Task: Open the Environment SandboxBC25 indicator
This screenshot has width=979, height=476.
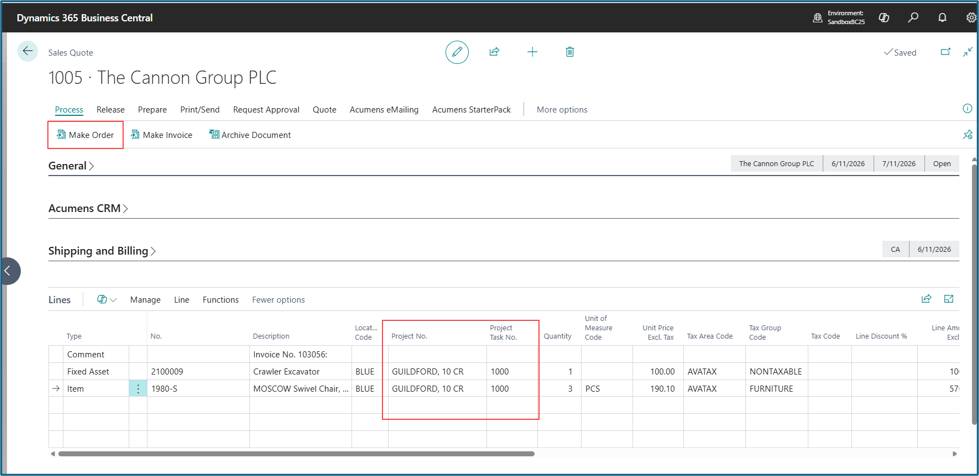Action: [838, 17]
